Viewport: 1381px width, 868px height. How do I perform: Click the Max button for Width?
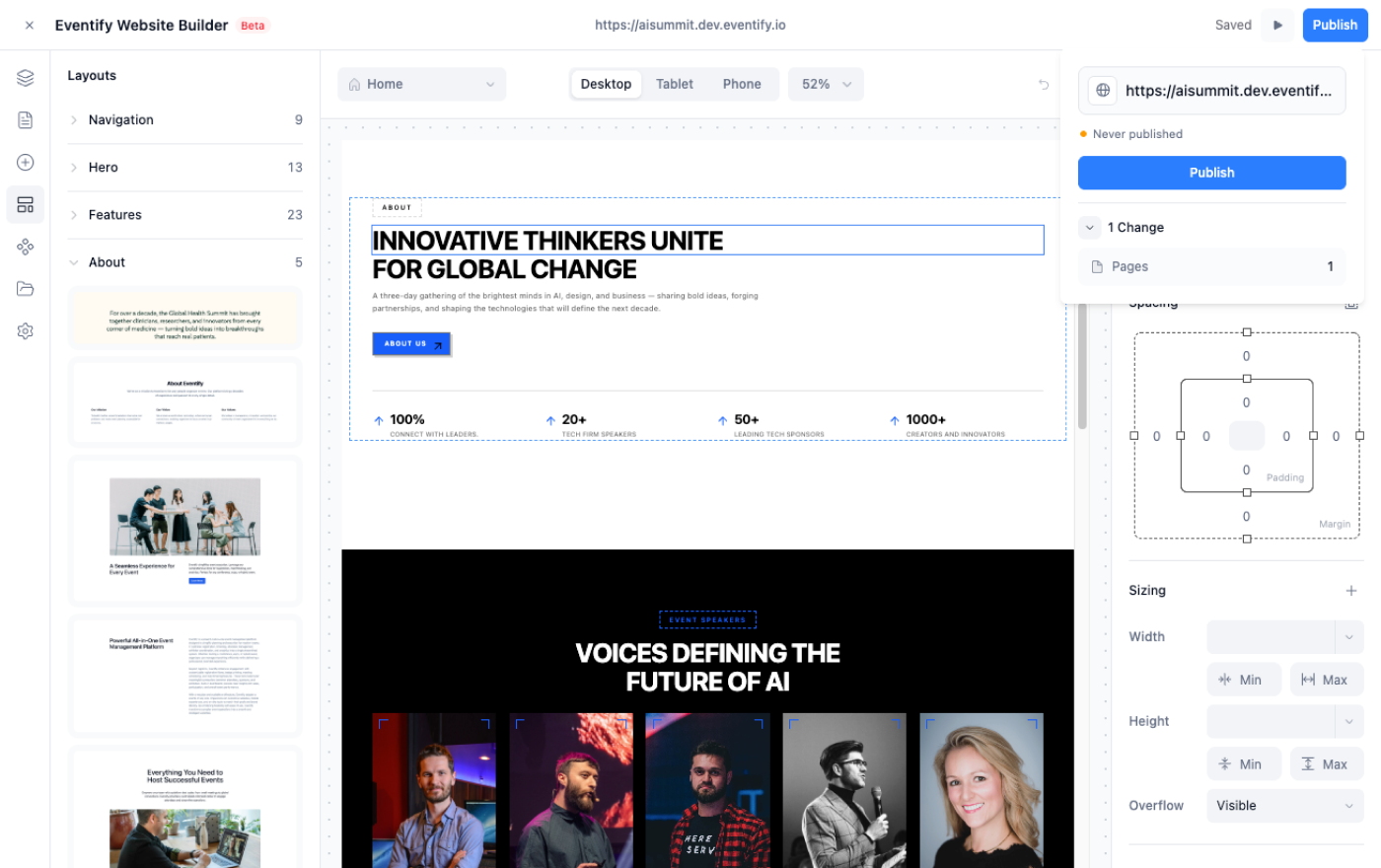[x=1327, y=680]
